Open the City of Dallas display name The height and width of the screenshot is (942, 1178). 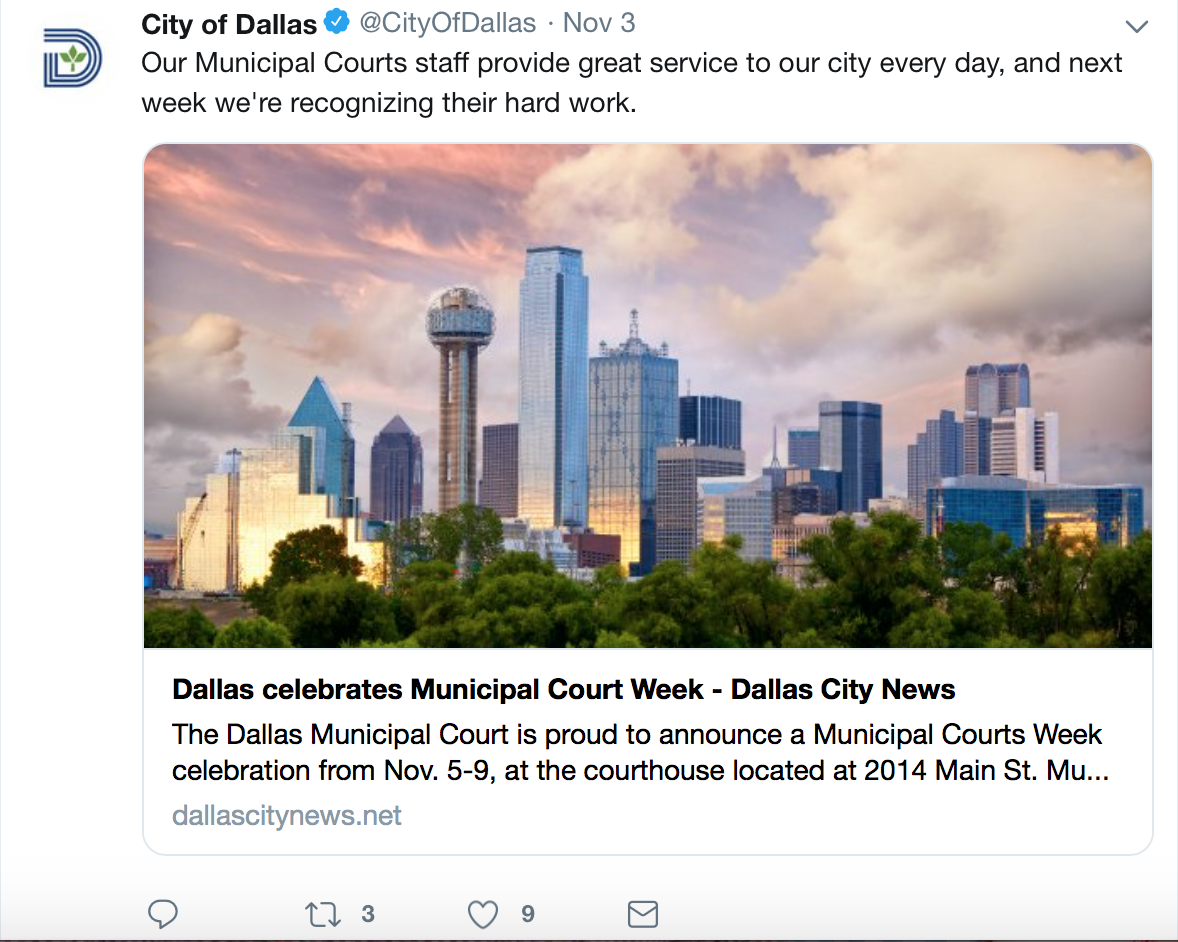click(228, 24)
